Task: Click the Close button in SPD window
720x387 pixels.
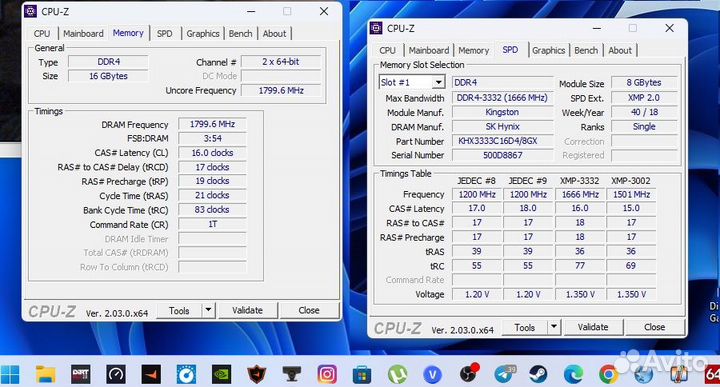Action: pyautogui.click(x=654, y=327)
